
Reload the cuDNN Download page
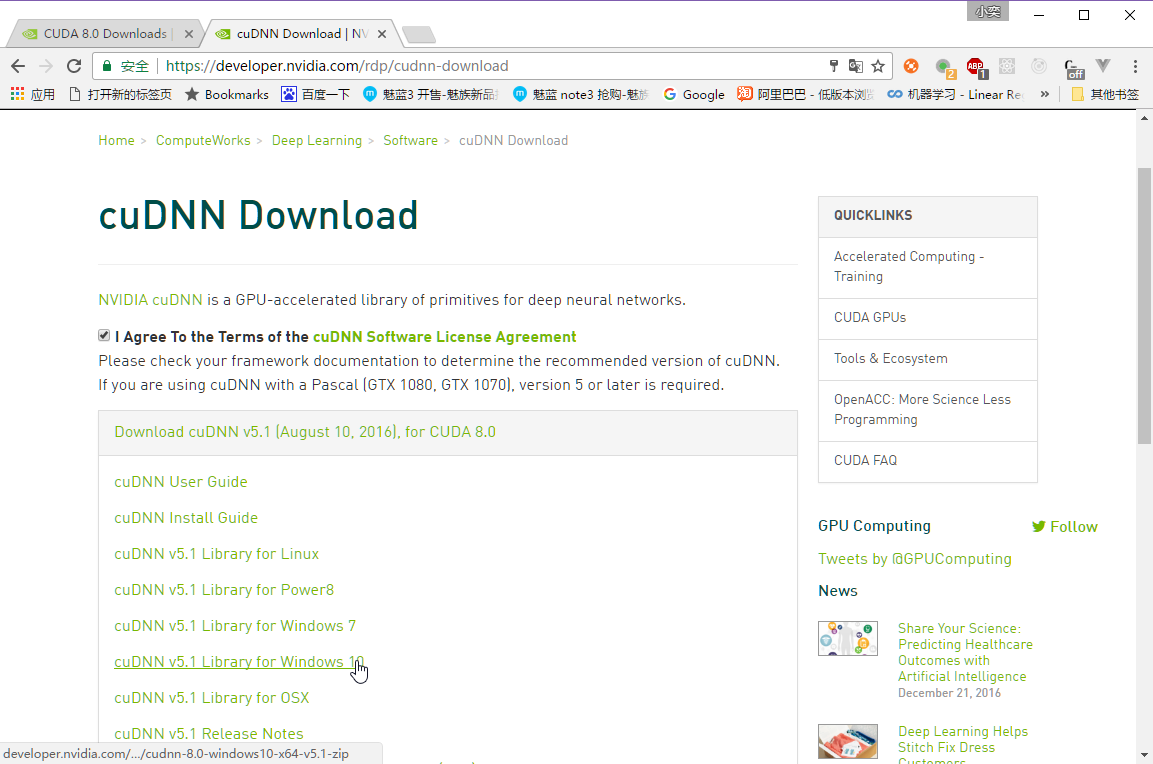point(74,66)
